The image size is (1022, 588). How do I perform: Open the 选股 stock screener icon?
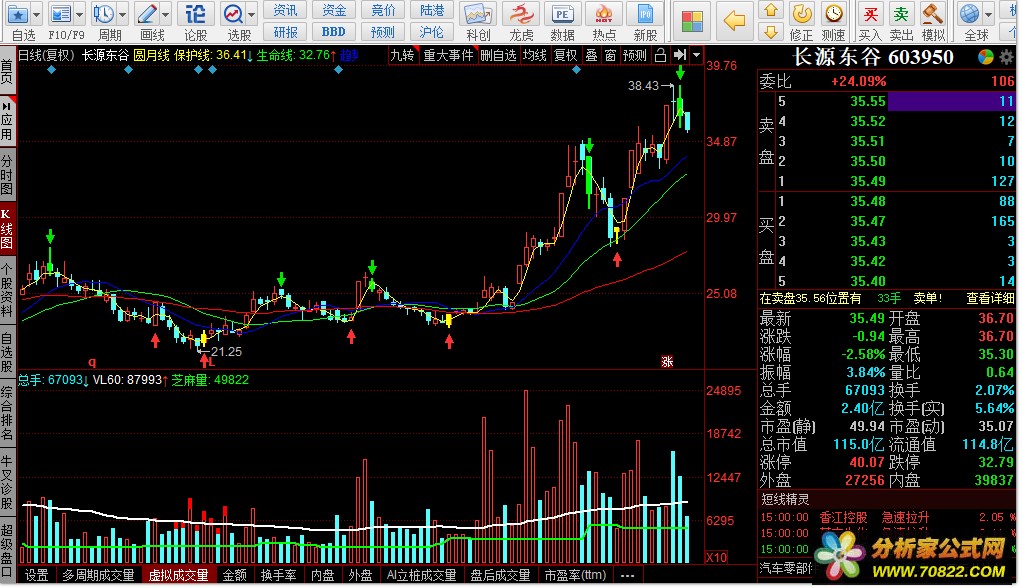(x=233, y=14)
